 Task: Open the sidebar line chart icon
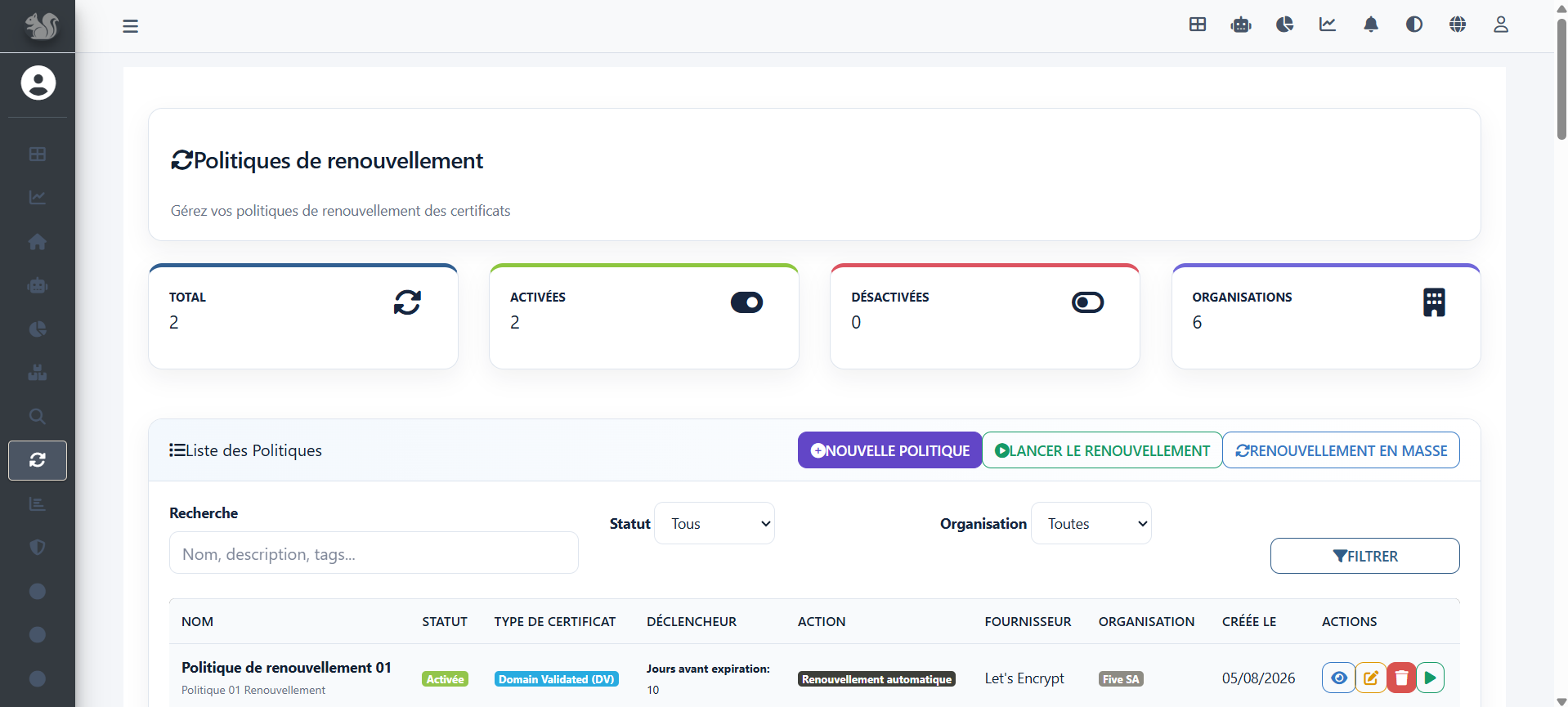[38, 198]
